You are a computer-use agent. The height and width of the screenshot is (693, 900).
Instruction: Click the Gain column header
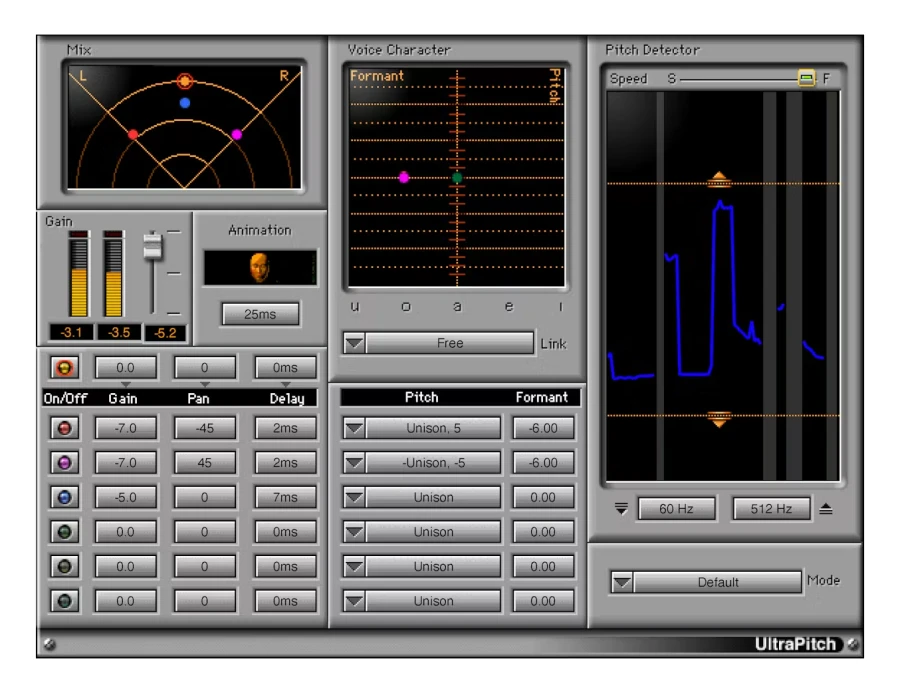(x=123, y=398)
